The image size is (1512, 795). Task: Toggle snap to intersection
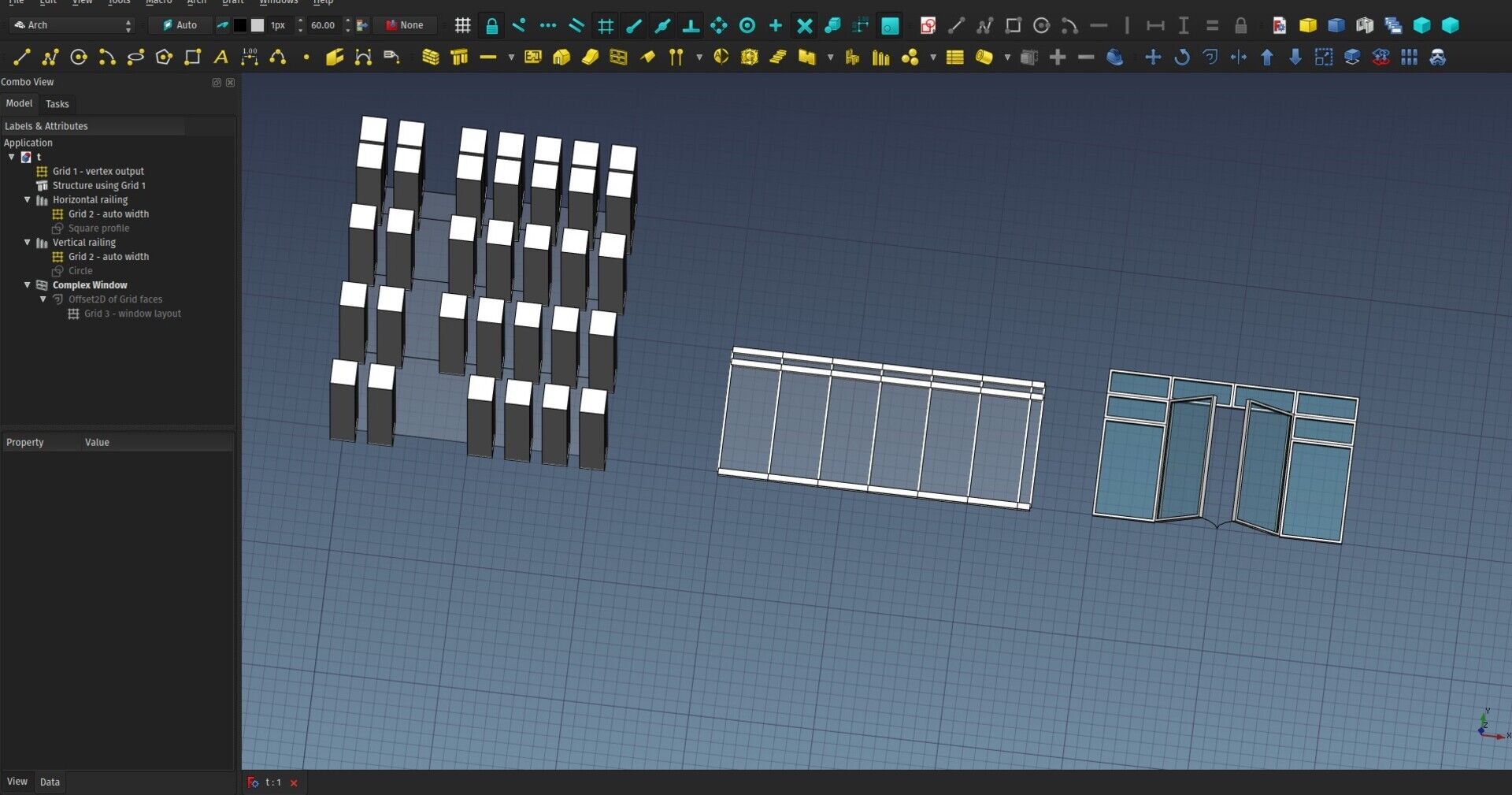point(804,25)
